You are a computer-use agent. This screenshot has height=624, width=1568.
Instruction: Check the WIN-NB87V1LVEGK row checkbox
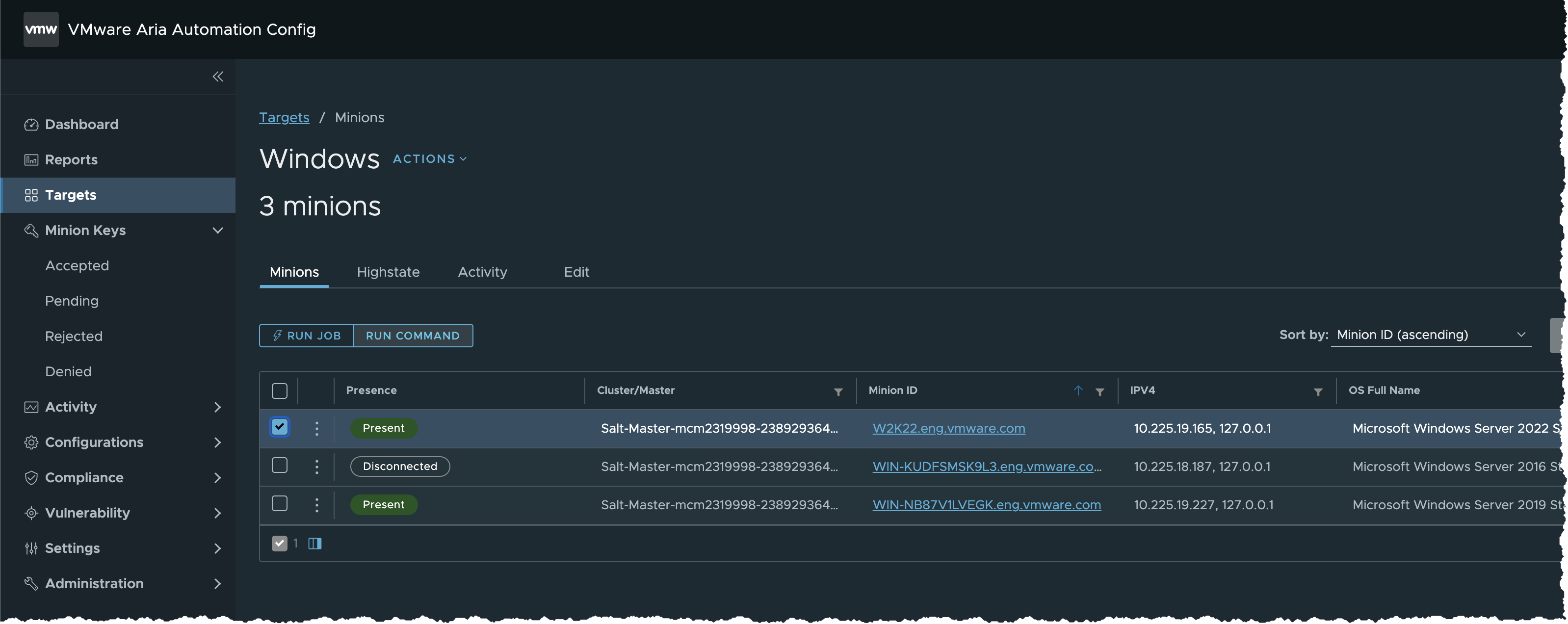279,503
